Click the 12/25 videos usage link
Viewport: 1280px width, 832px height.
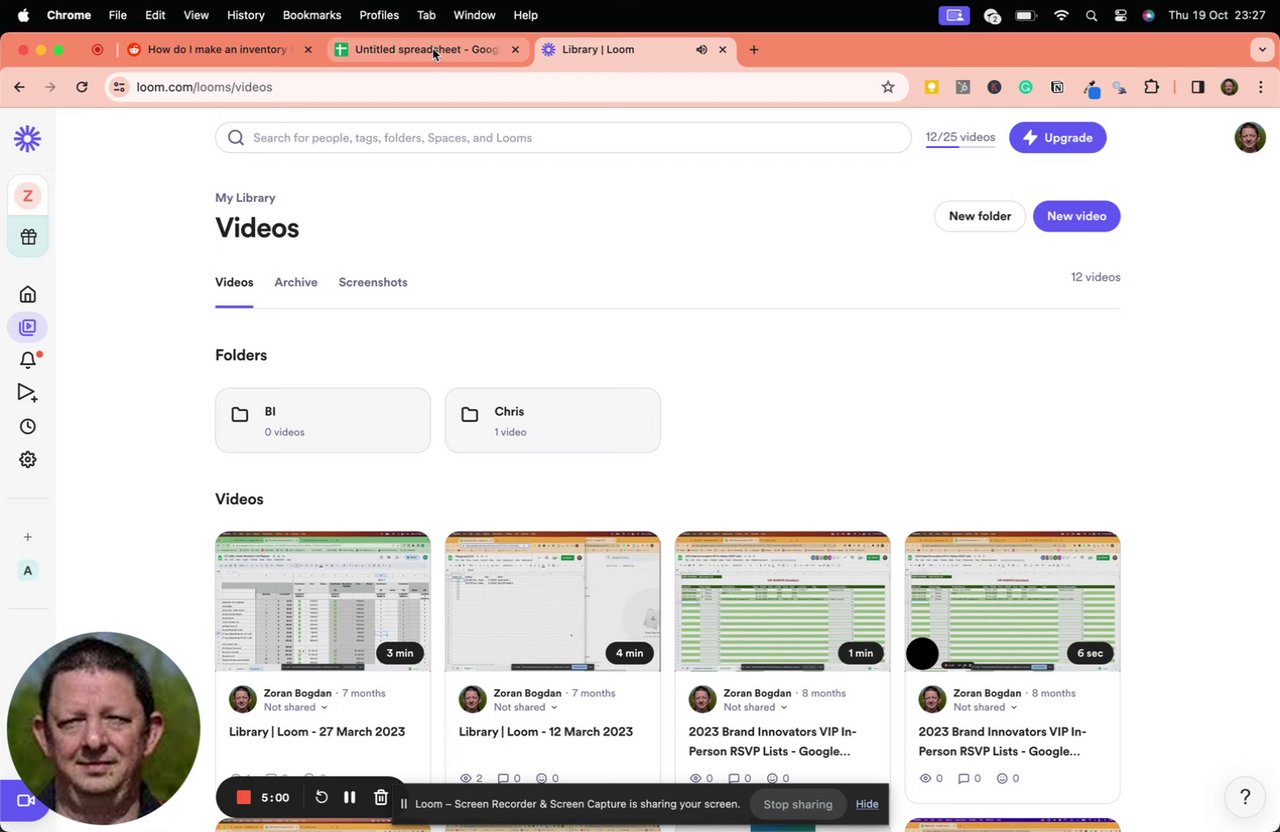960,137
